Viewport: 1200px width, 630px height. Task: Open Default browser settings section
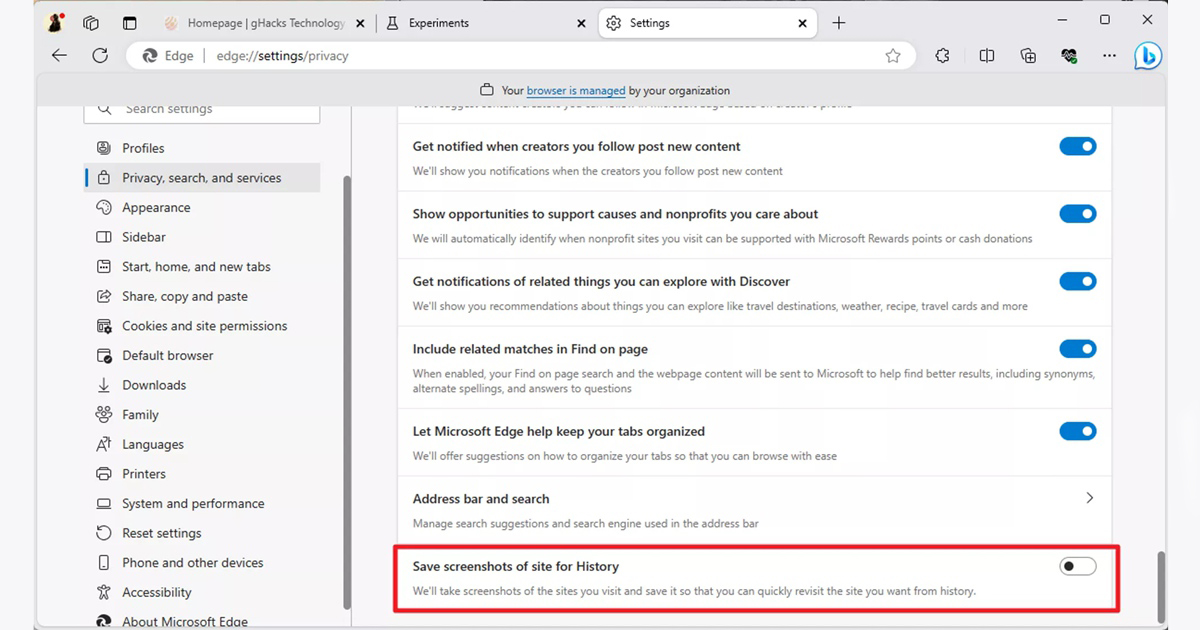tap(202, 355)
